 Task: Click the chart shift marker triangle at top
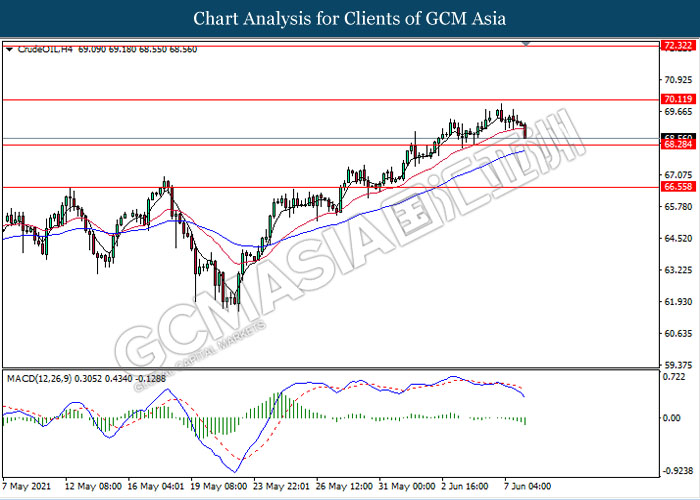pos(526,44)
